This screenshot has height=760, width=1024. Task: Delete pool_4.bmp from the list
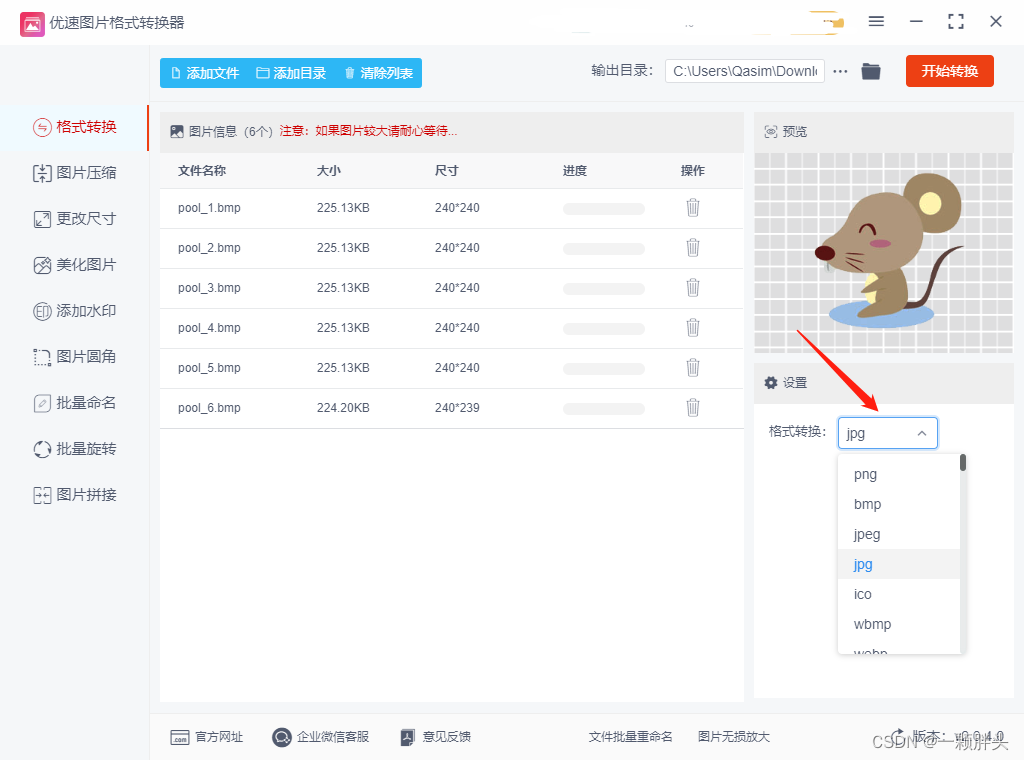(693, 327)
